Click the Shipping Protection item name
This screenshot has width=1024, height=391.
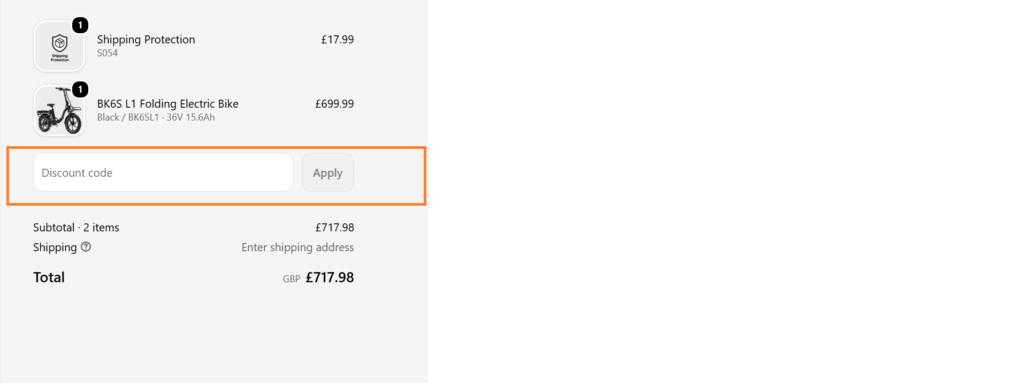coord(146,39)
